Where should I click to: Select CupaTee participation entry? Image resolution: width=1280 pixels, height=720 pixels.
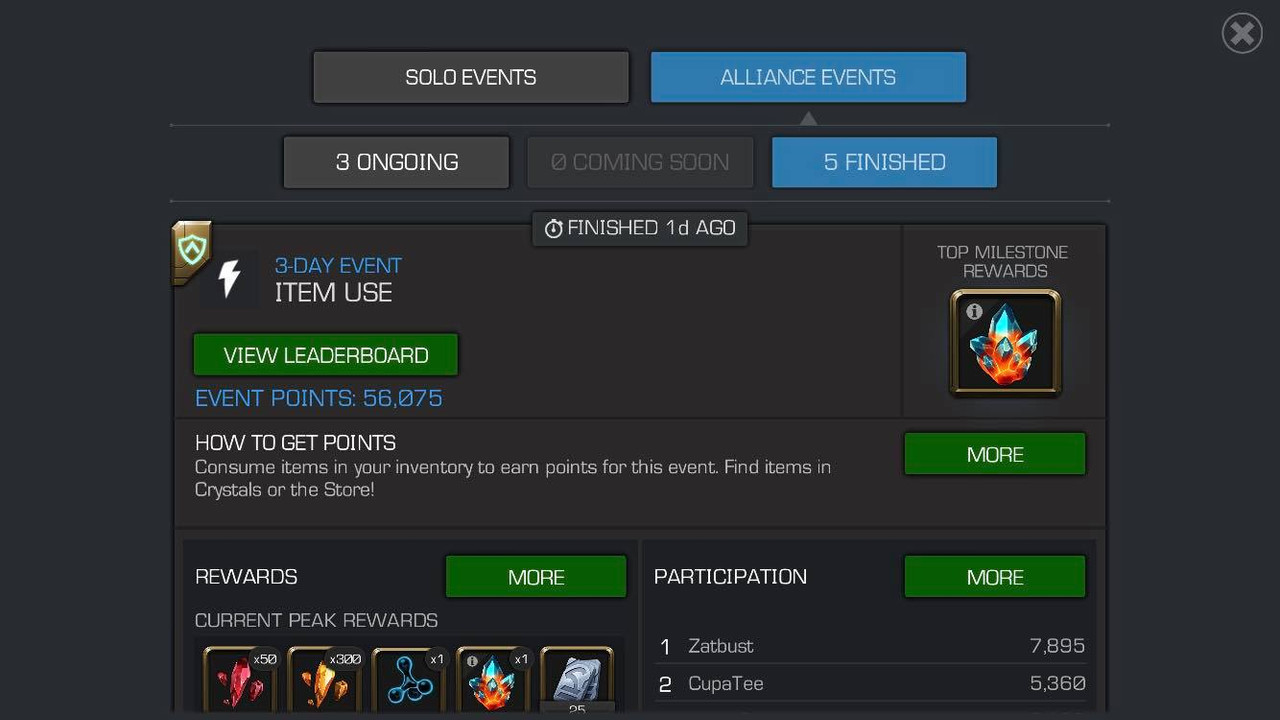(871, 684)
